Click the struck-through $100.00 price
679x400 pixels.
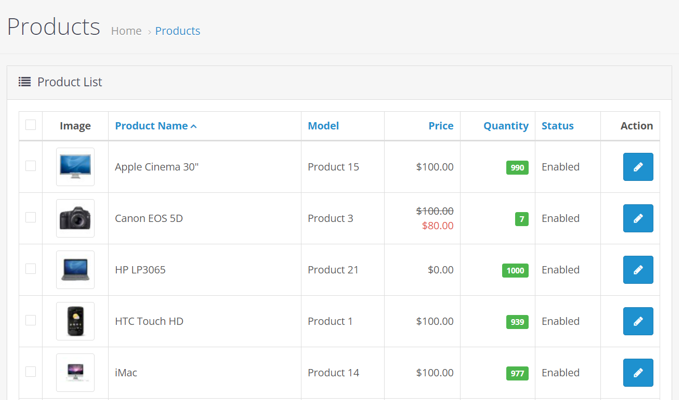[x=435, y=211]
